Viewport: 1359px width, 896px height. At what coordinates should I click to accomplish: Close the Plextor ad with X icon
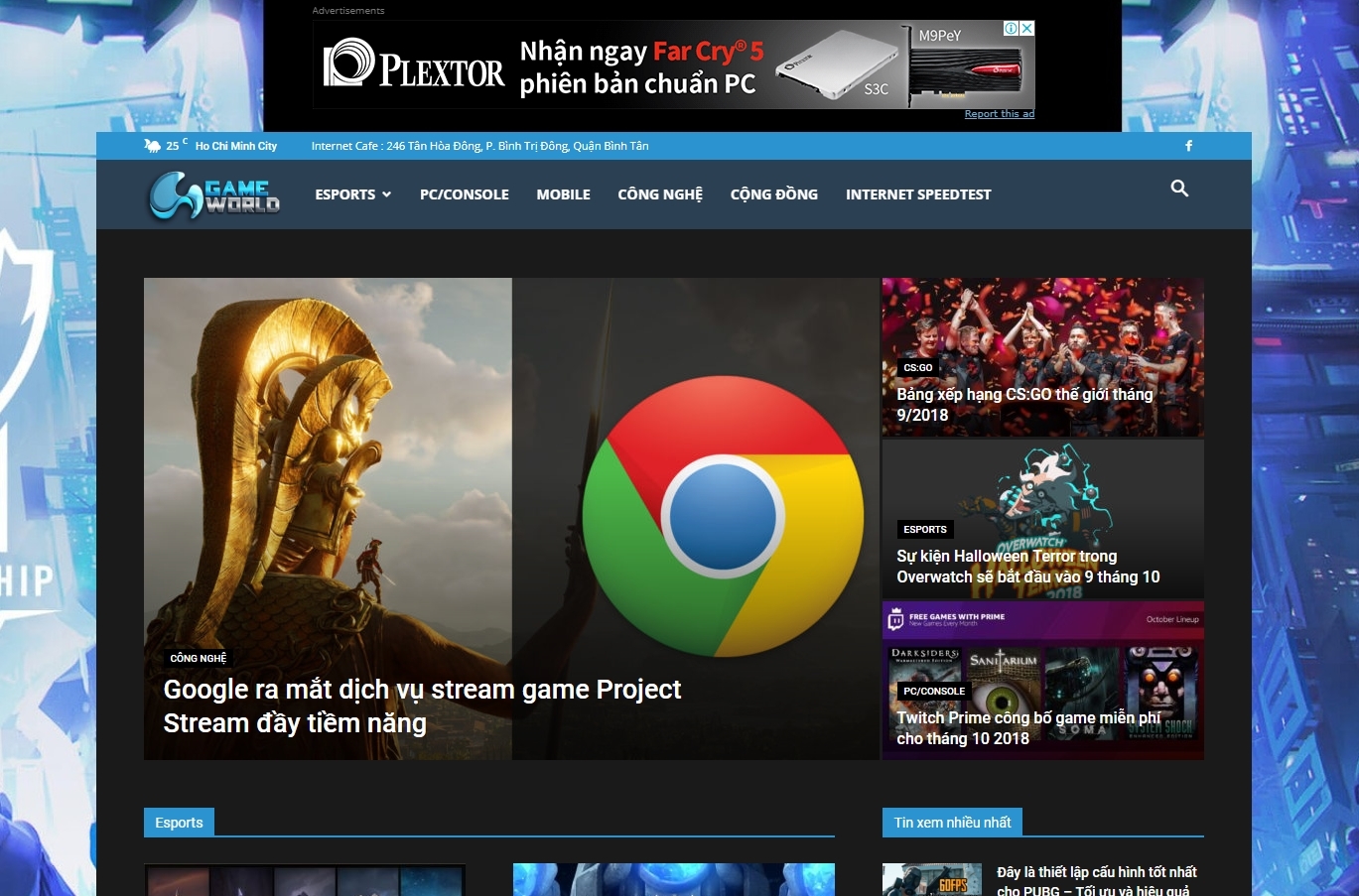[x=1027, y=29]
